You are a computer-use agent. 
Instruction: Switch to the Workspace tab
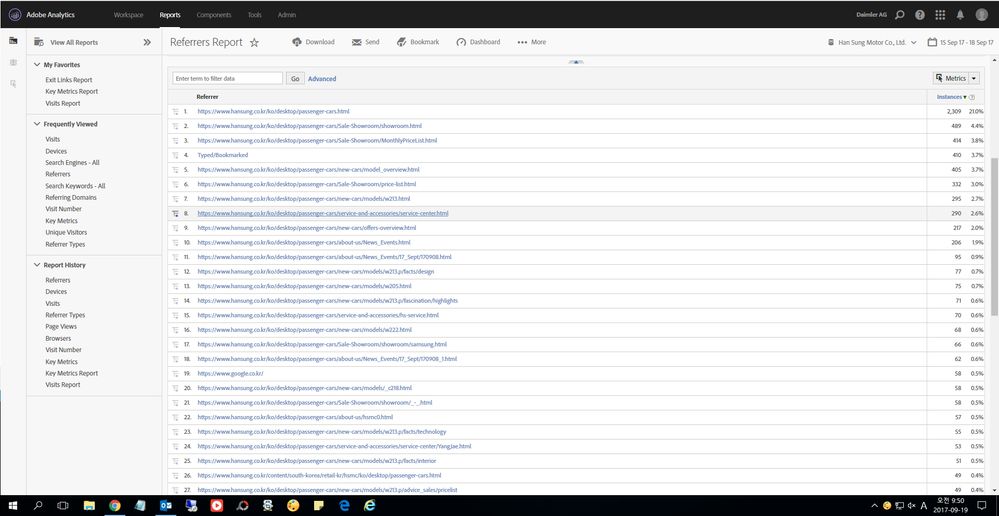(x=128, y=15)
